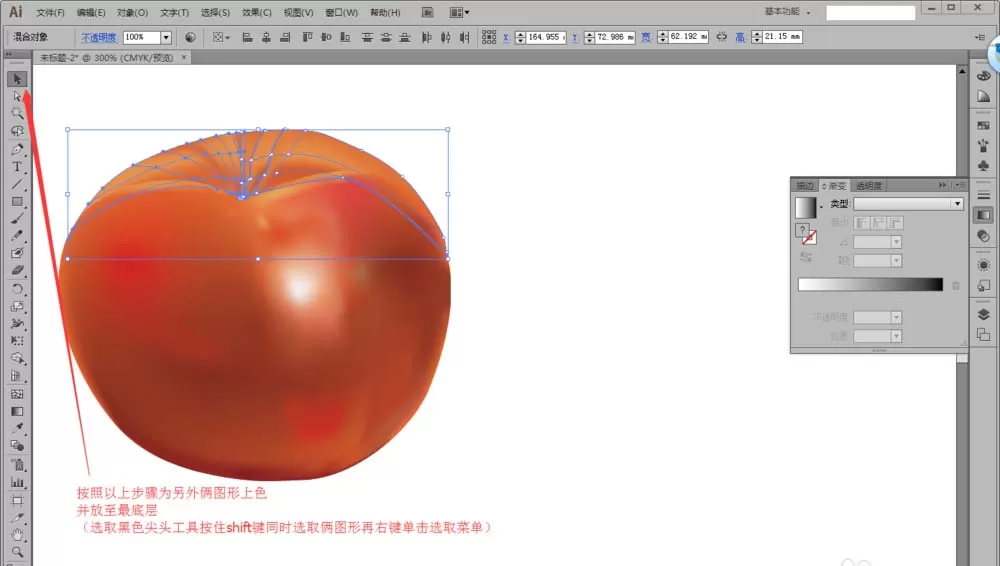The height and width of the screenshot is (566, 1000).
Task: Open the 类型 gradient type dropdown
Action: (x=908, y=204)
